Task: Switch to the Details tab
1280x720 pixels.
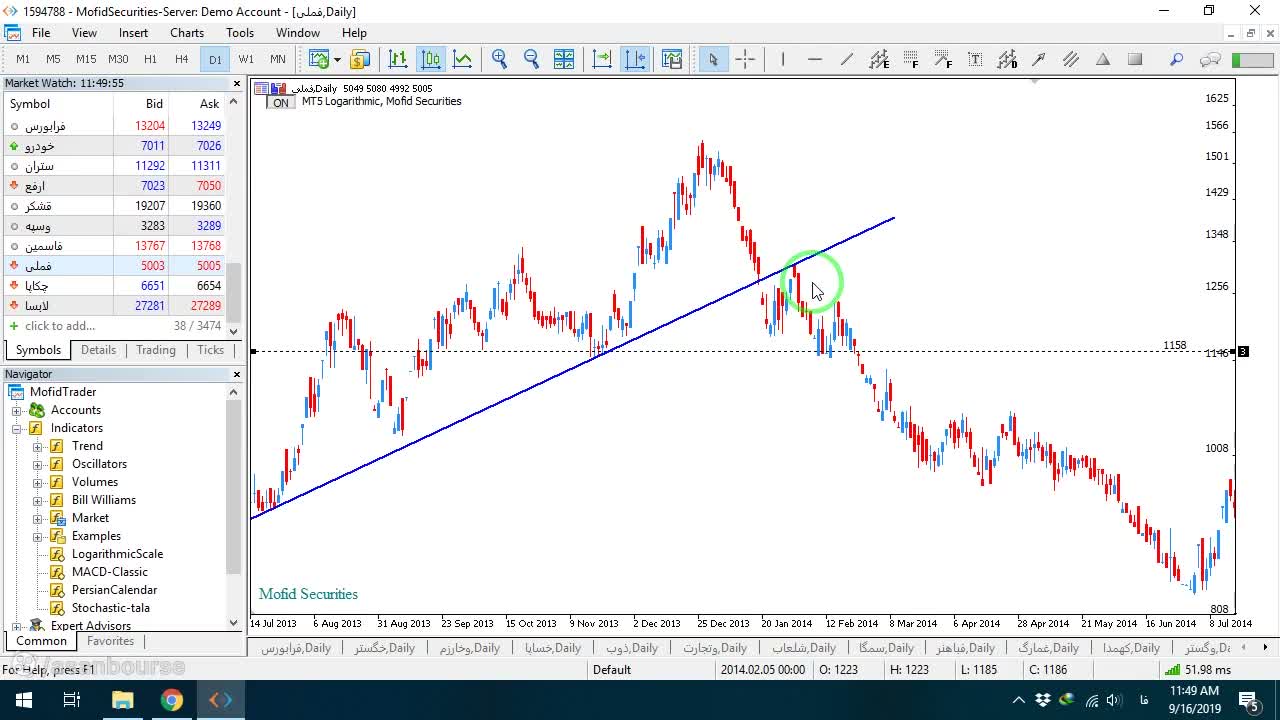Action: (x=98, y=350)
